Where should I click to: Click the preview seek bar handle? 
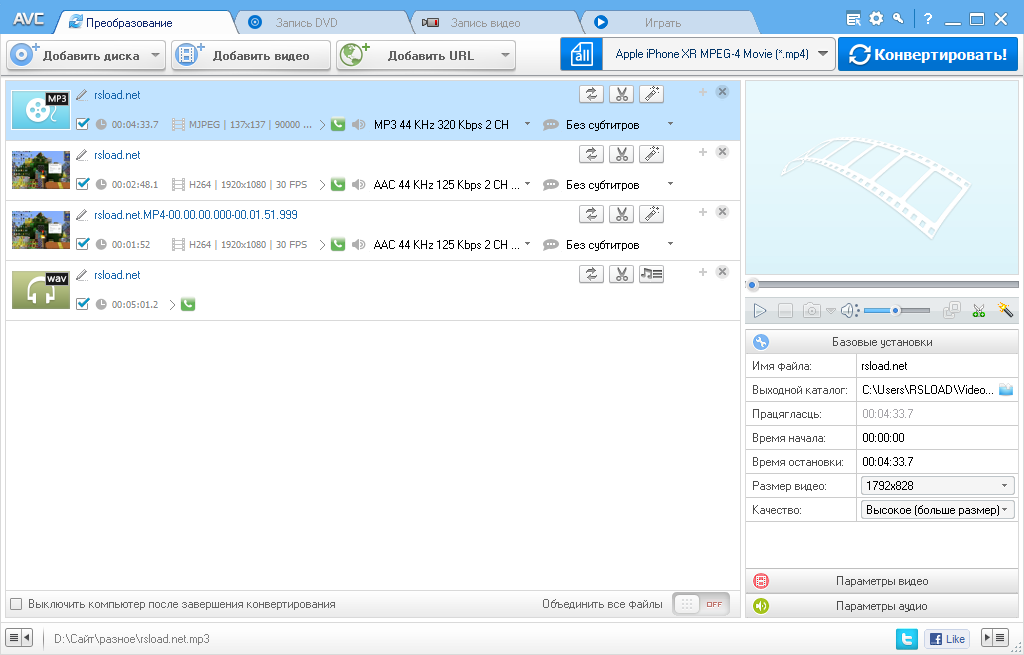tap(752, 285)
